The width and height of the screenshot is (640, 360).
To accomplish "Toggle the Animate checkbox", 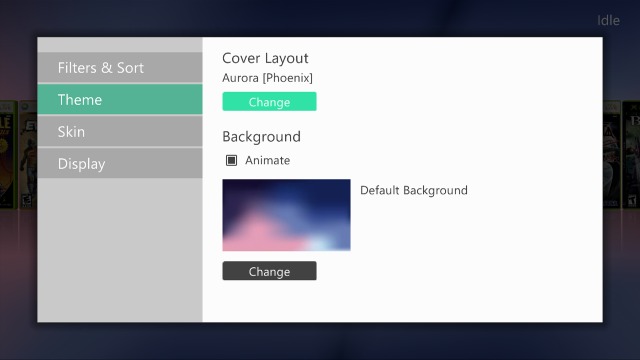I will click(x=231, y=160).
